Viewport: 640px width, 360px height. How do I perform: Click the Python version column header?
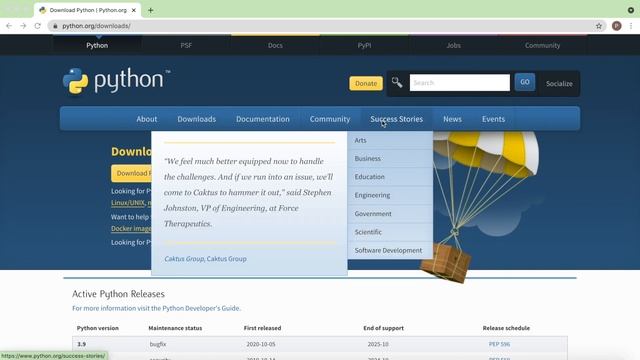tap(98, 328)
